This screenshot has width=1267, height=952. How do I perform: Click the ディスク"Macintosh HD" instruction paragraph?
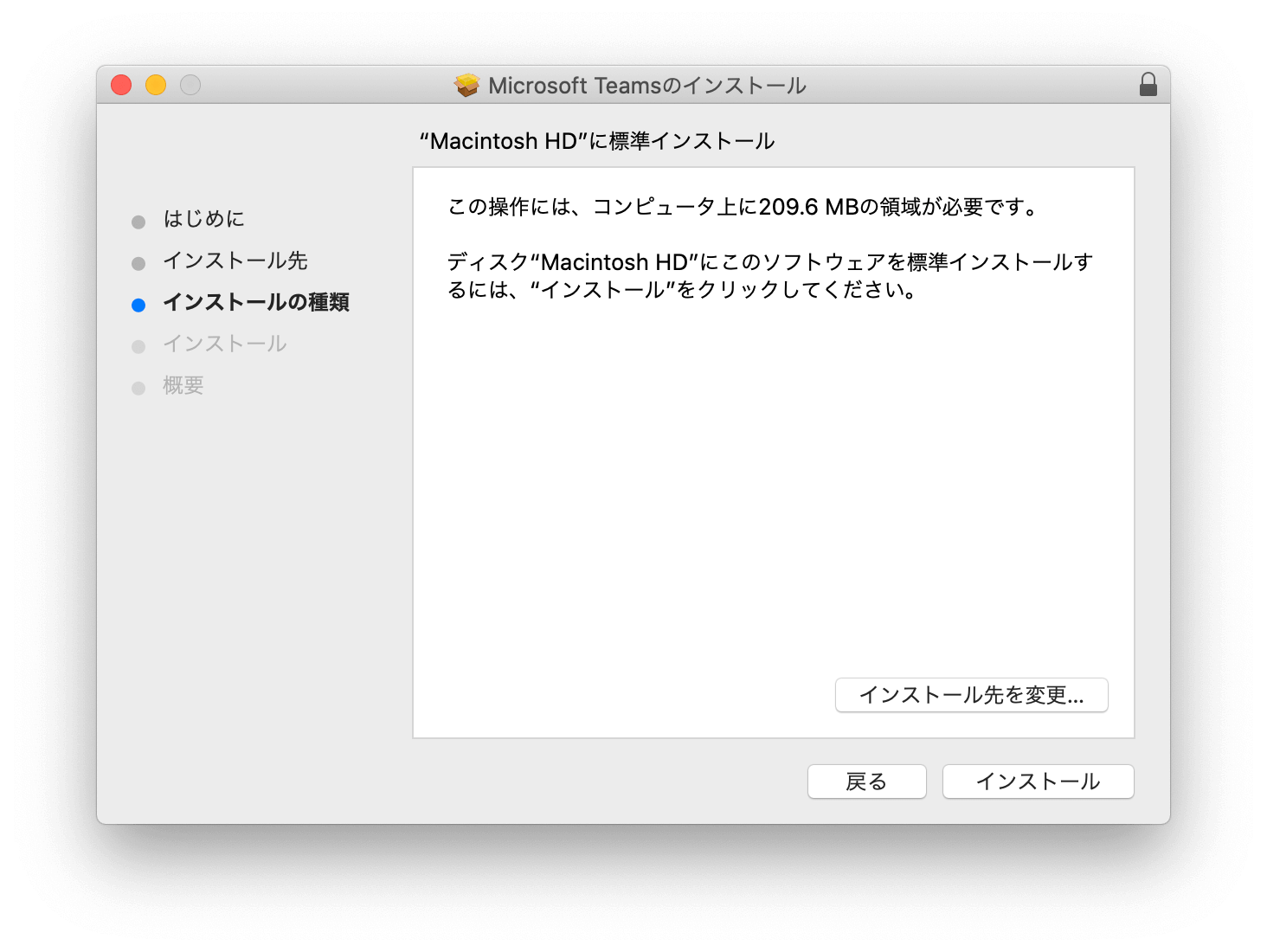[770, 276]
